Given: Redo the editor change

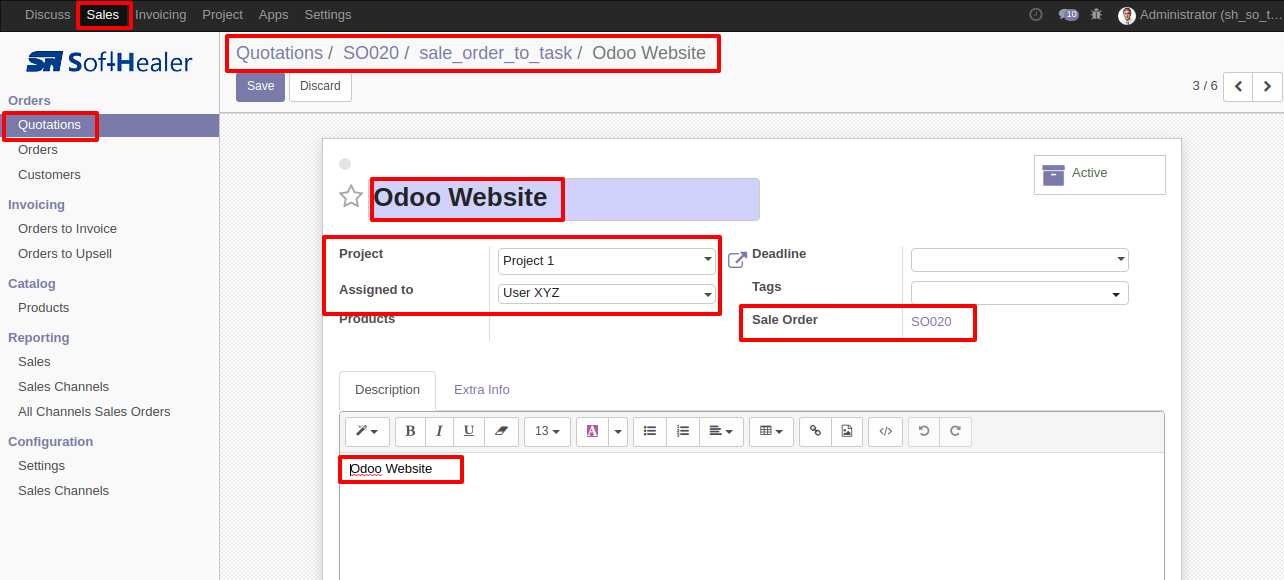Looking at the screenshot, I should (x=955, y=431).
